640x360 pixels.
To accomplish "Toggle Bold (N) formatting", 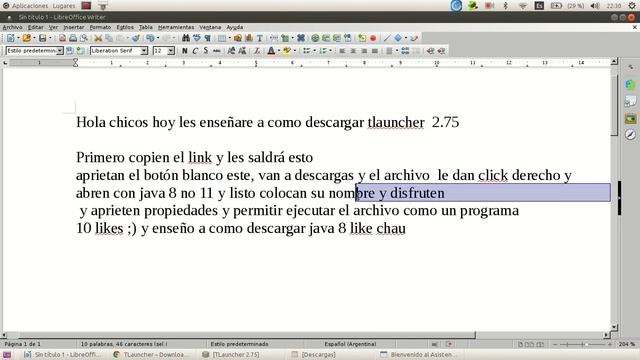I will pos(184,51).
